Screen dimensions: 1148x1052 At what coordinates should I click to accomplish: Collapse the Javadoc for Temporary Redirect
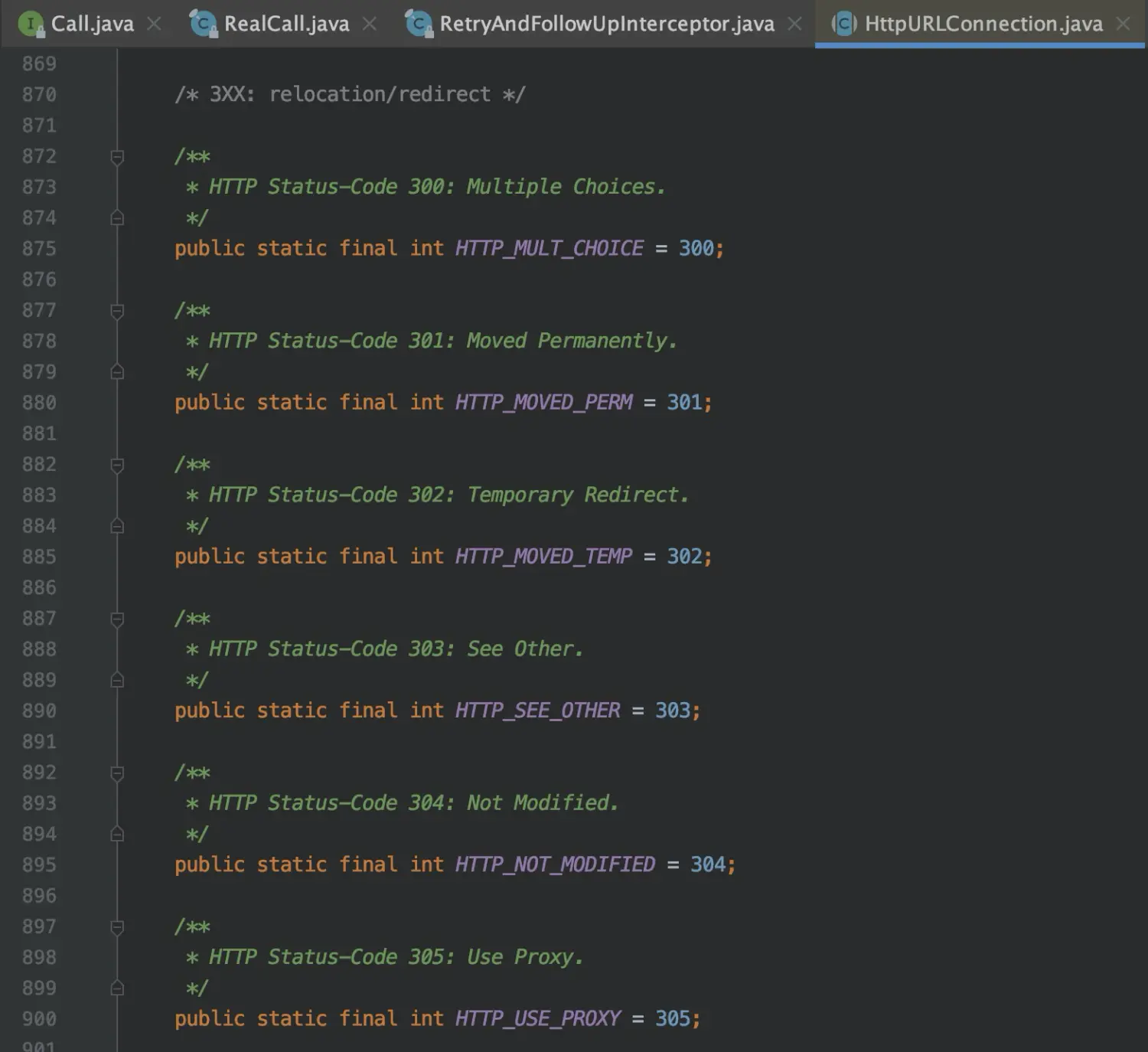click(x=116, y=464)
